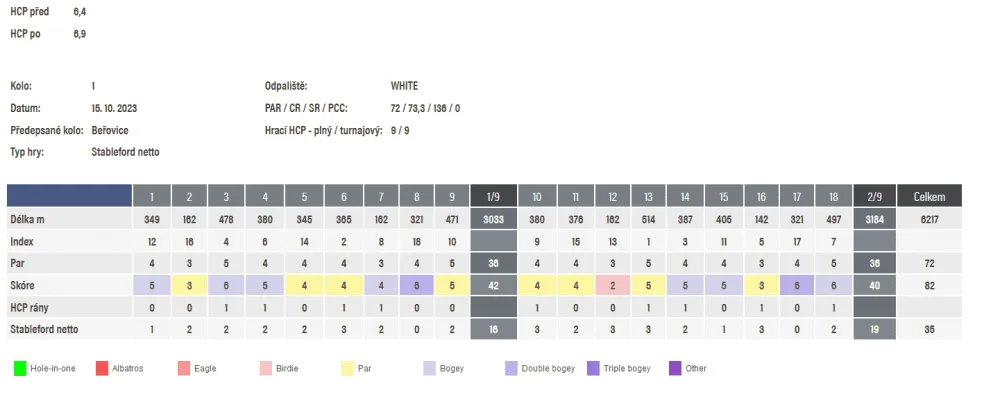Select the Celkem column header
Viewport: 1000px width, 402px height.
coord(929,197)
